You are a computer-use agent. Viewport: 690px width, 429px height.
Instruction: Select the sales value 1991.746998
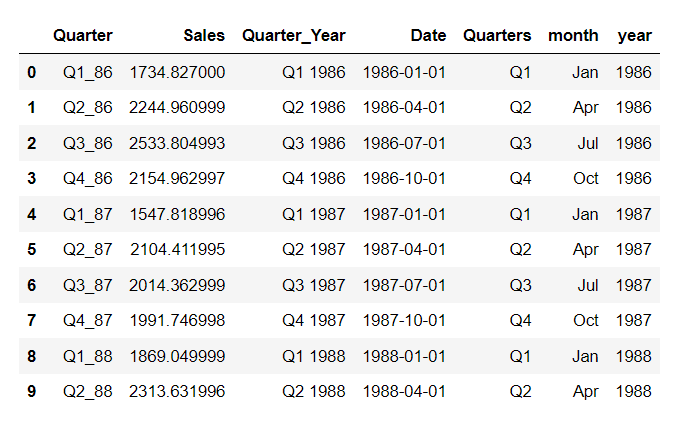[x=177, y=321]
